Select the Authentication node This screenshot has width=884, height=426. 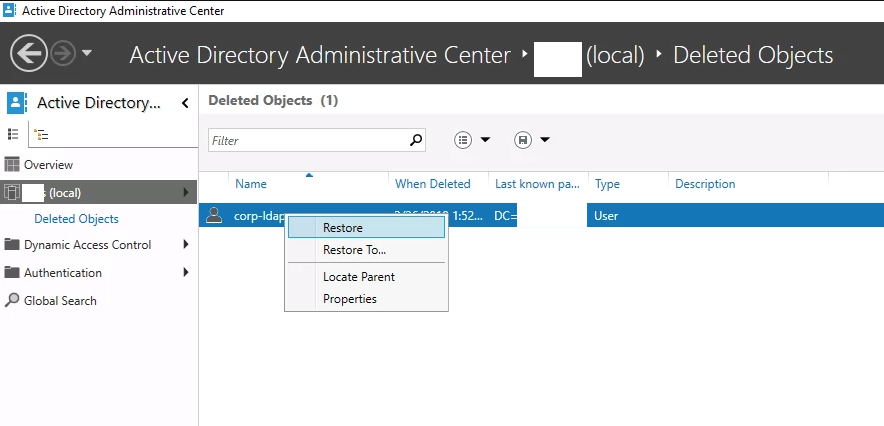pos(63,273)
